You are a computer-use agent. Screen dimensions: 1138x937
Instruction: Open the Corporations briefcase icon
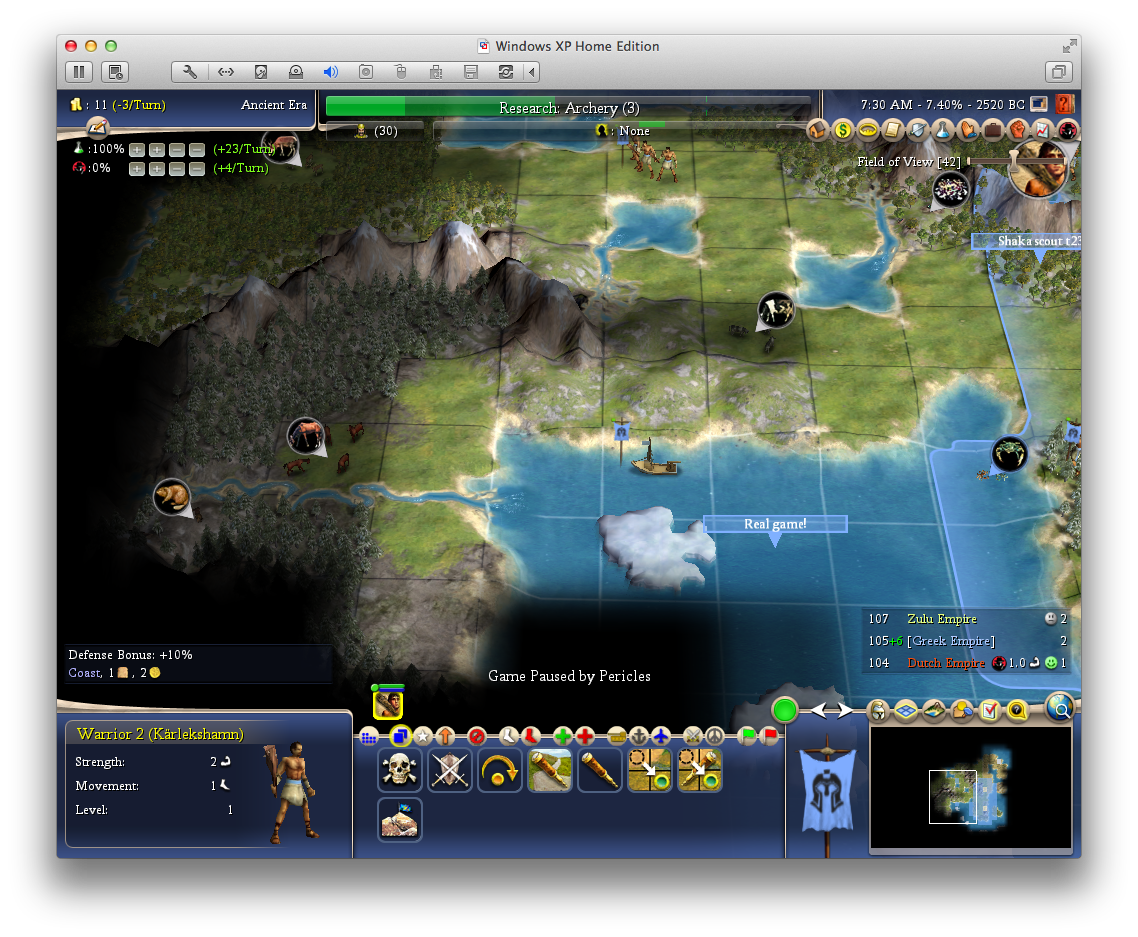[993, 130]
